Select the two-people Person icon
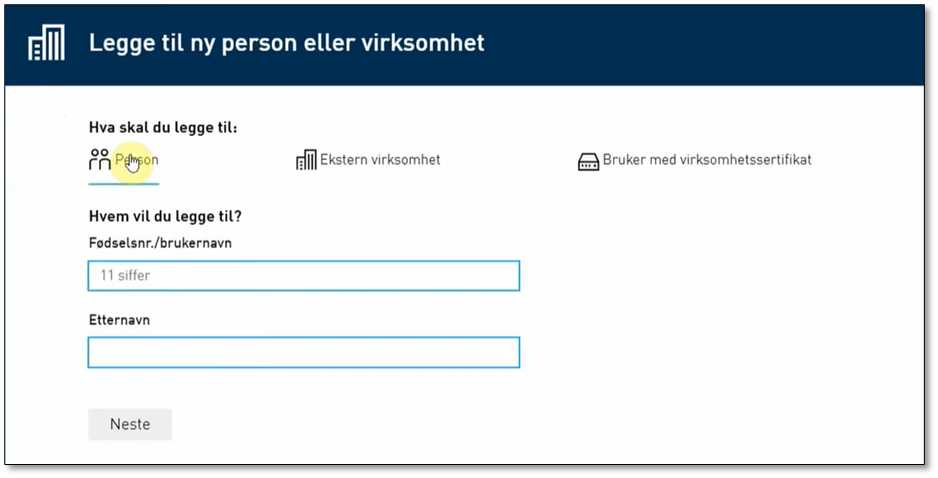Image resolution: width=938 pixels, height=478 pixels. [99, 160]
